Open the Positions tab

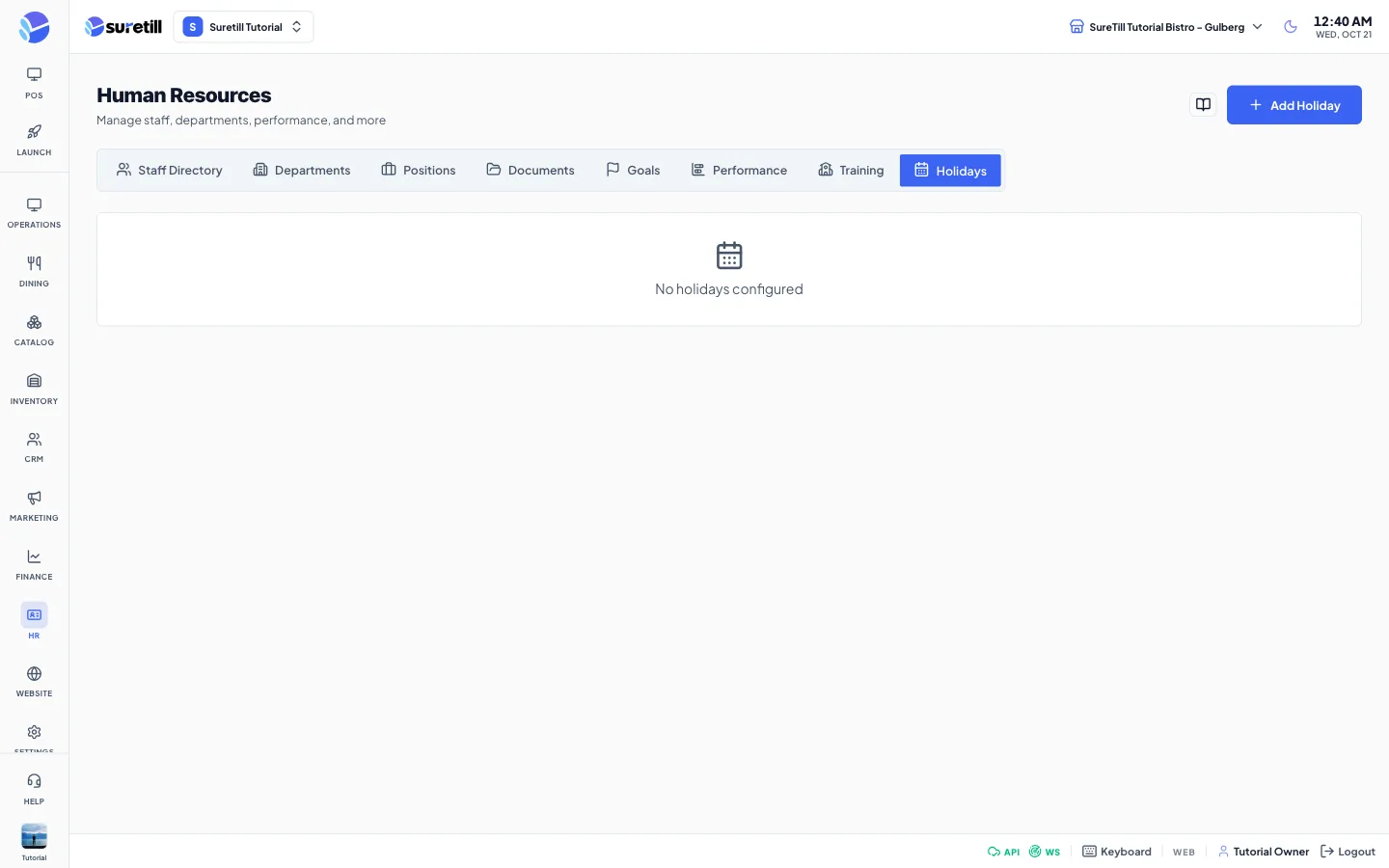(x=419, y=171)
